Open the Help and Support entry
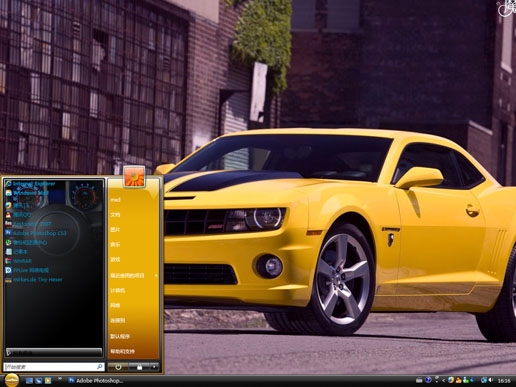Image resolution: width=516 pixels, height=387 pixels. [122, 351]
